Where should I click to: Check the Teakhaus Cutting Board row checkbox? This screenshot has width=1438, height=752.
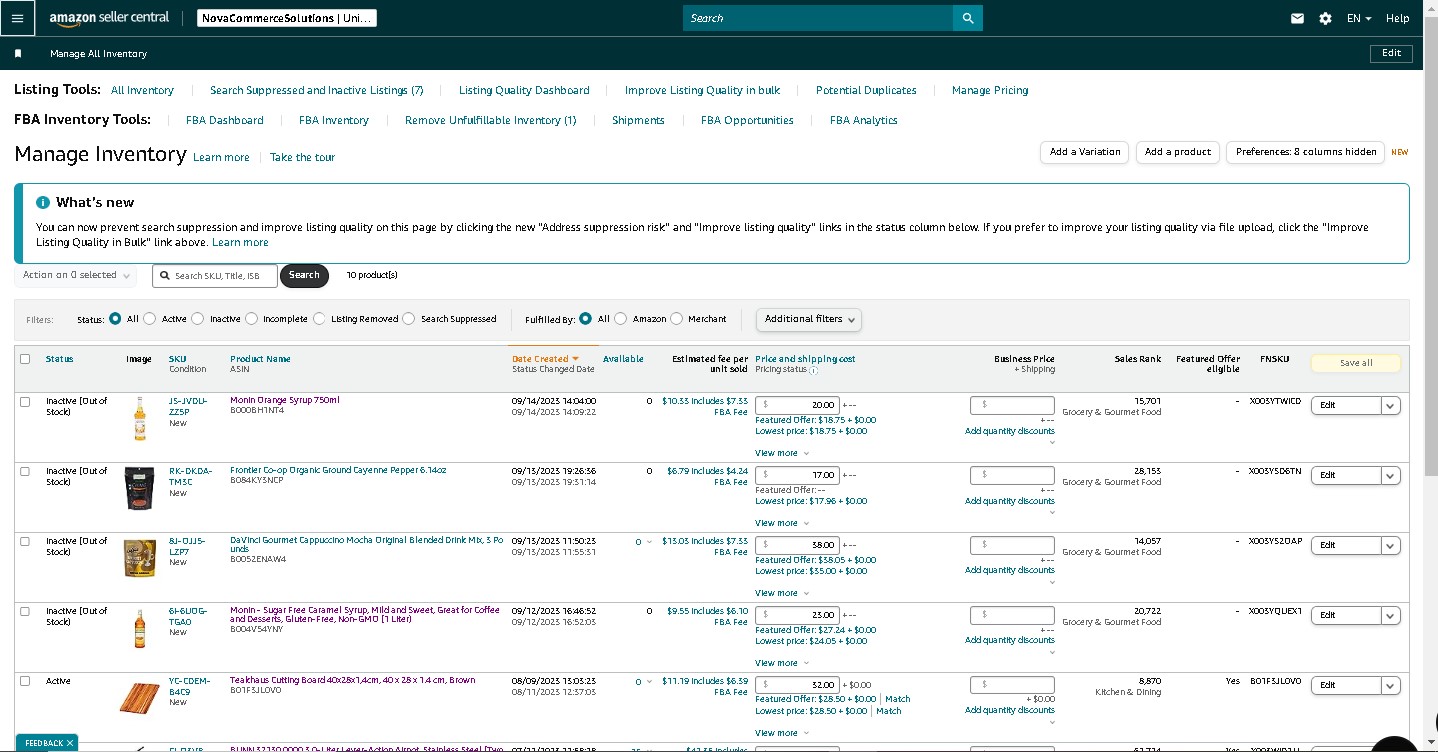click(25, 681)
